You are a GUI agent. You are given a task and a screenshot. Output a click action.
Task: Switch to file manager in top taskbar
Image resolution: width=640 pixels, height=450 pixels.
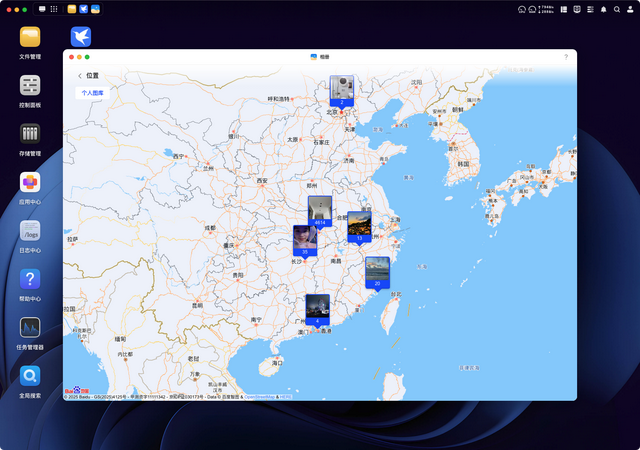point(72,9)
